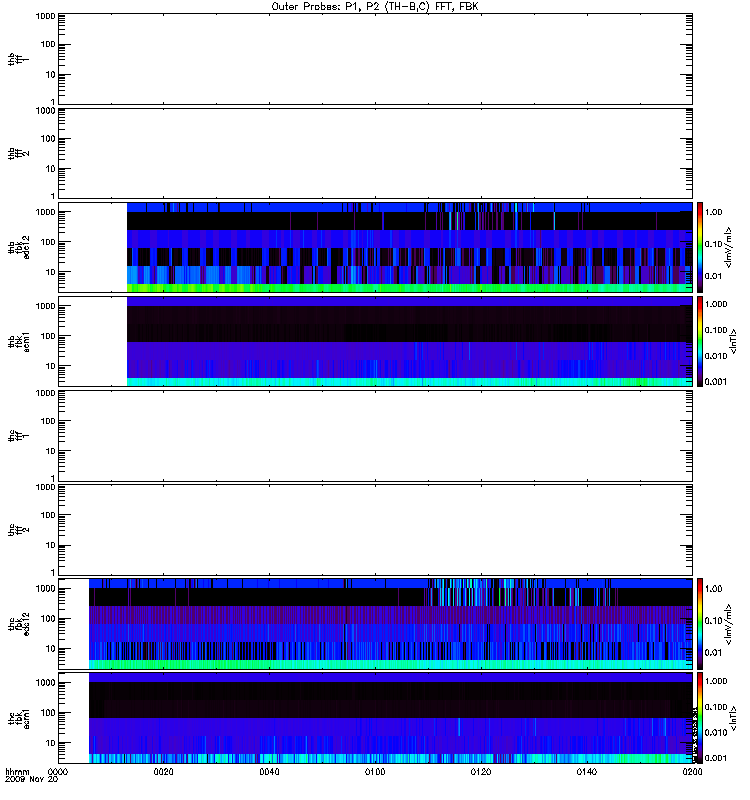Click '1000' y-axis tick of thc fbk edc12
The height and width of the screenshot is (800, 750).
coord(45,589)
